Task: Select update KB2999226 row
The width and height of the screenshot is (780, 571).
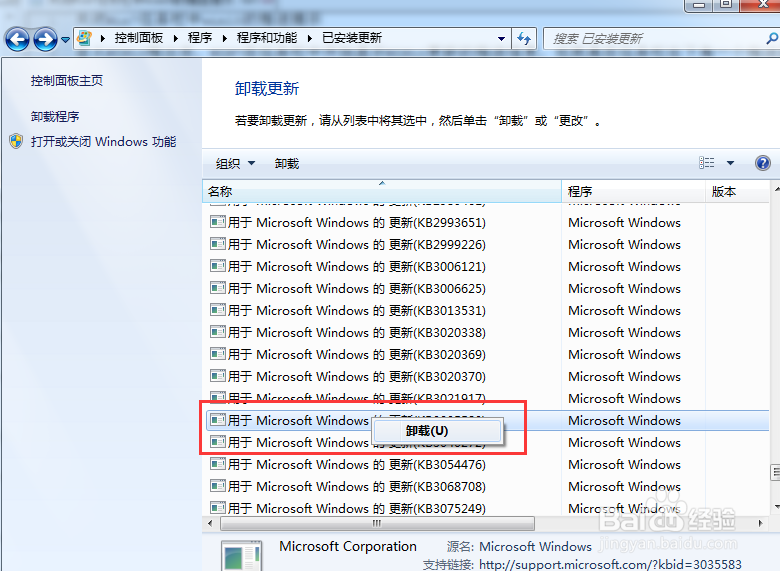Action: click(x=487, y=244)
